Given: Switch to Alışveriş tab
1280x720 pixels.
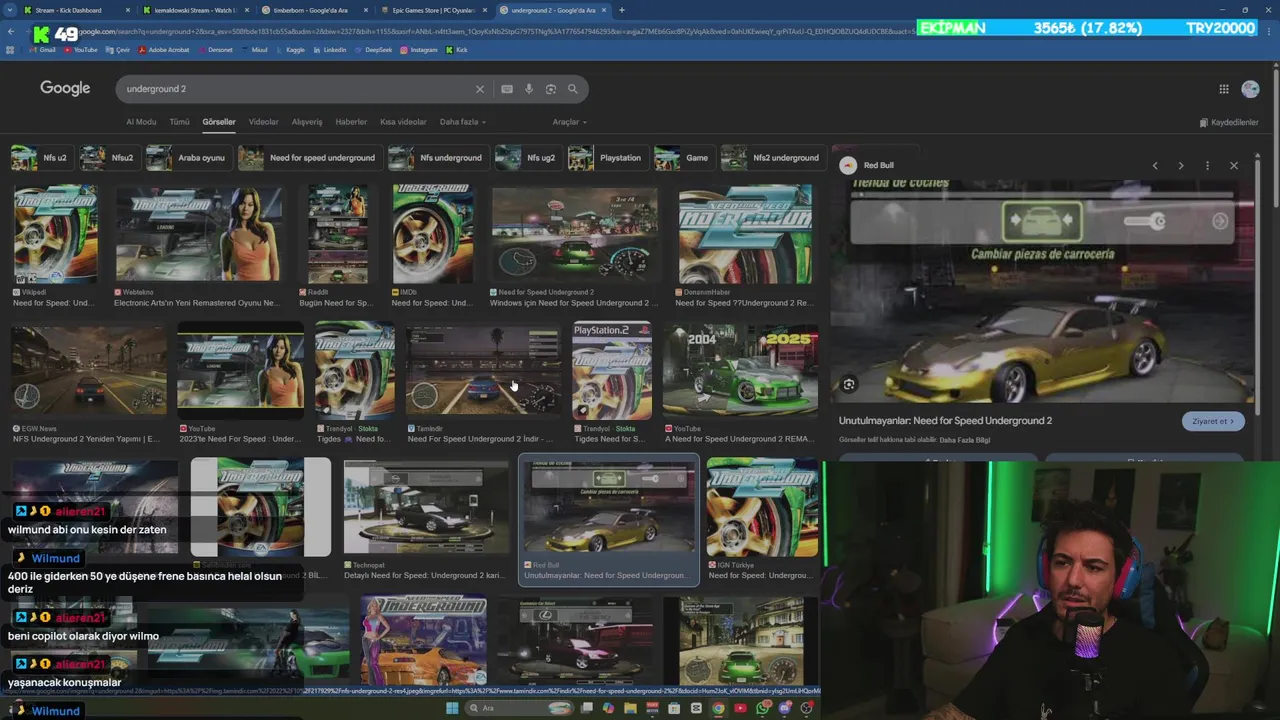Looking at the screenshot, I should coord(307,122).
